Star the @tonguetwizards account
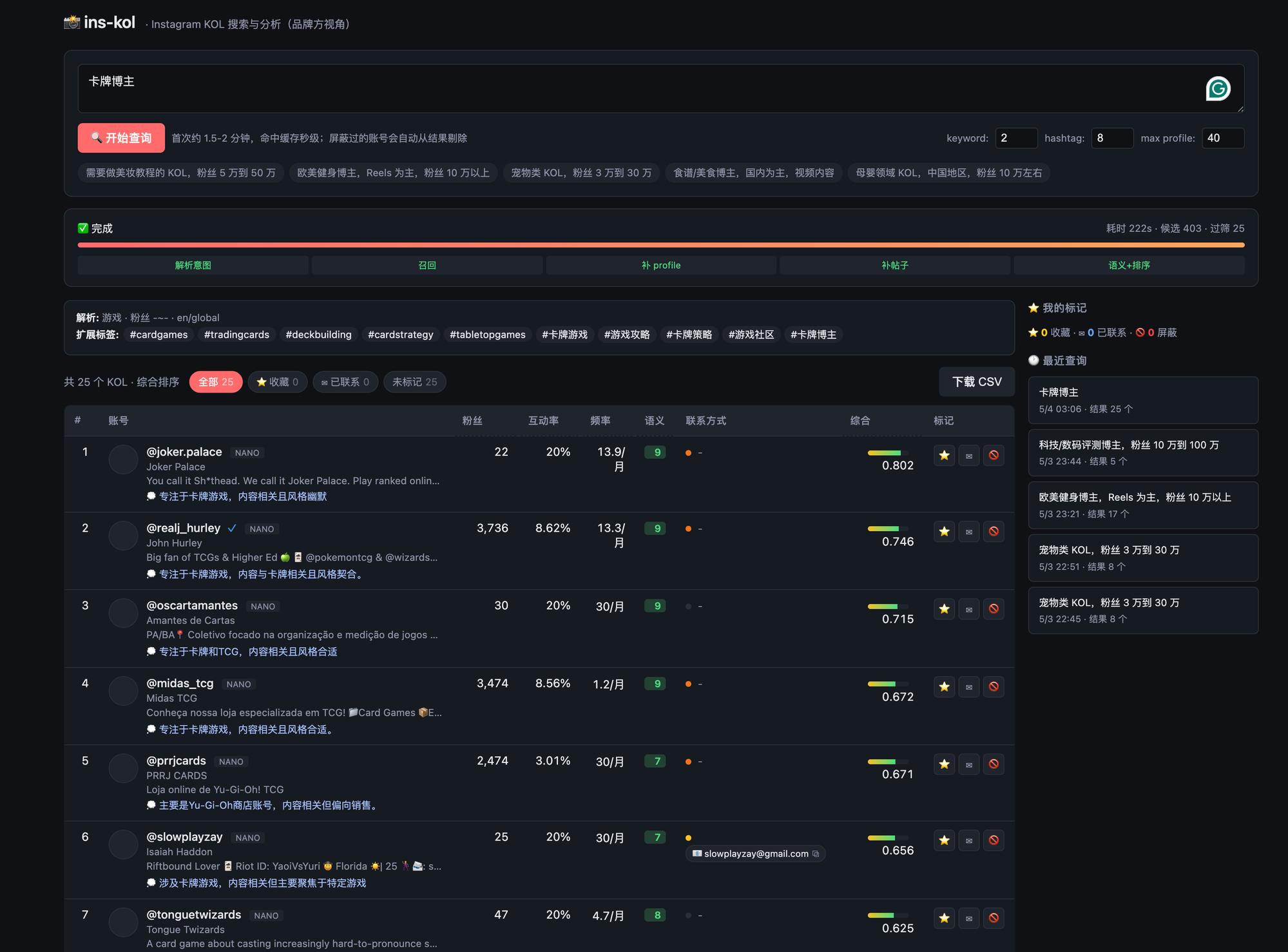 pos(944,918)
